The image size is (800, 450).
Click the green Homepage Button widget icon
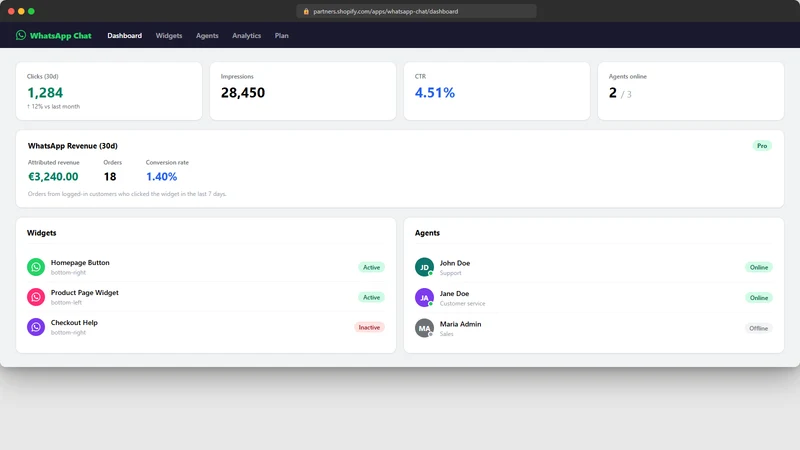(x=36, y=267)
